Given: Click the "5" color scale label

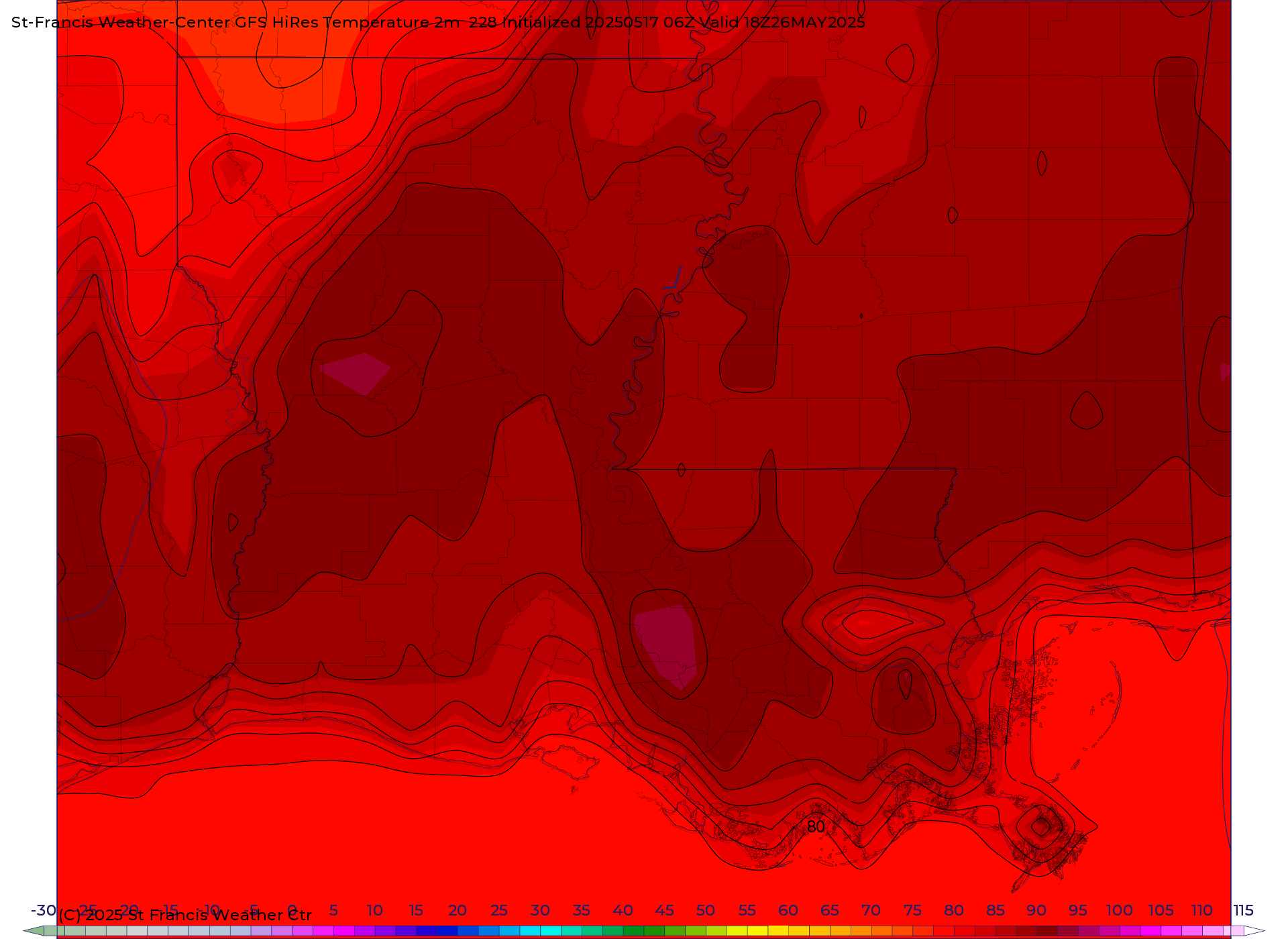Looking at the screenshot, I should (333, 910).
